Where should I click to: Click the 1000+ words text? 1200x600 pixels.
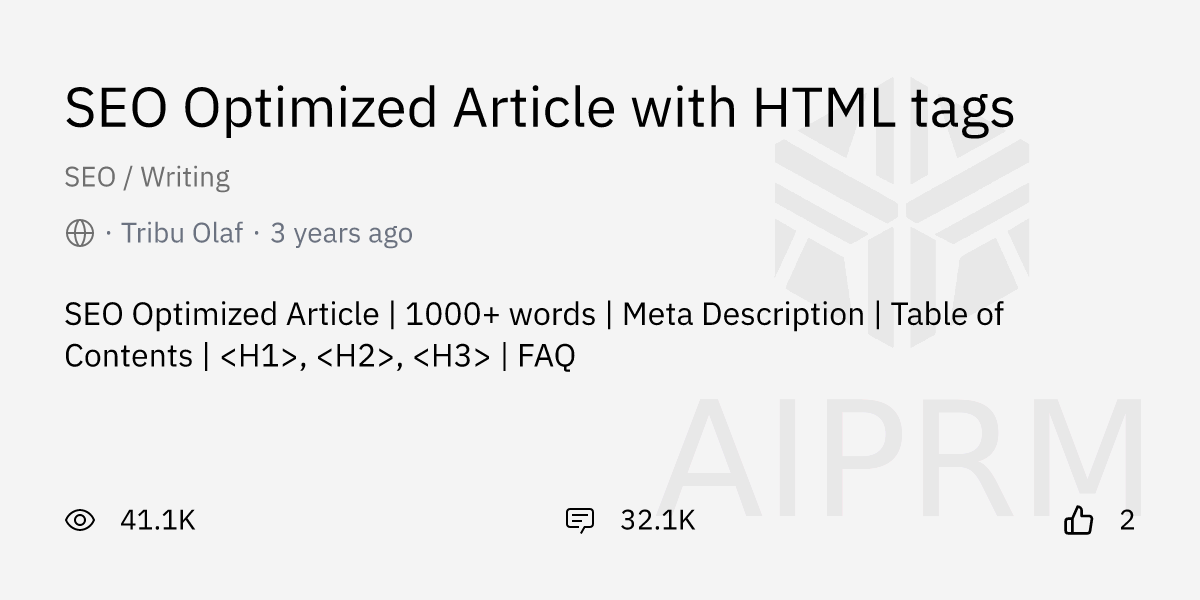tap(500, 314)
